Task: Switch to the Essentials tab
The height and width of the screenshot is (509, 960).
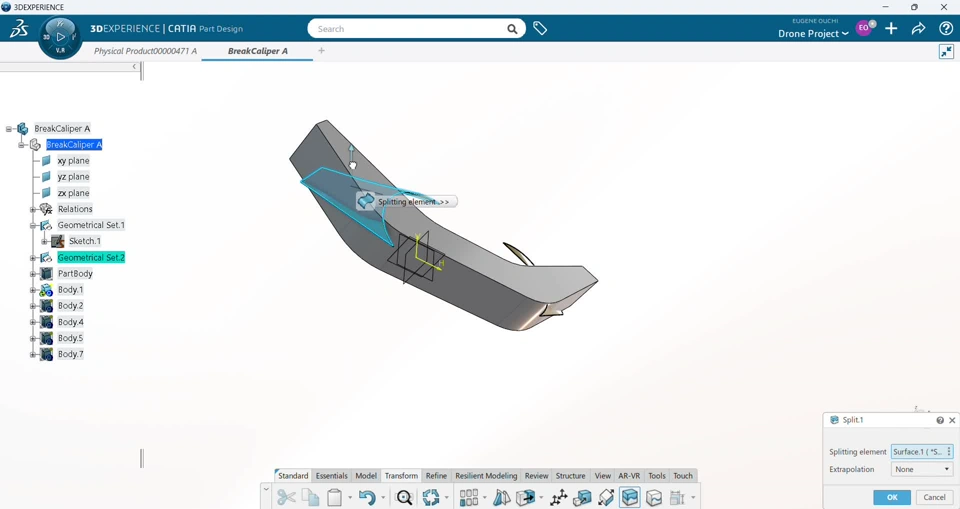Action: point(331,476)
